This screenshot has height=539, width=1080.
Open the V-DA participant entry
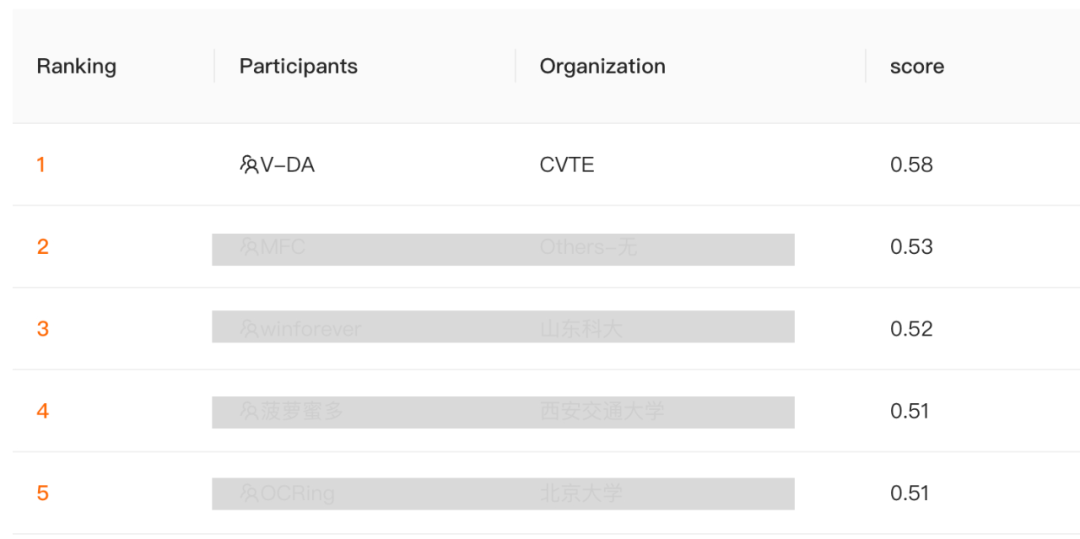point(287,165)
